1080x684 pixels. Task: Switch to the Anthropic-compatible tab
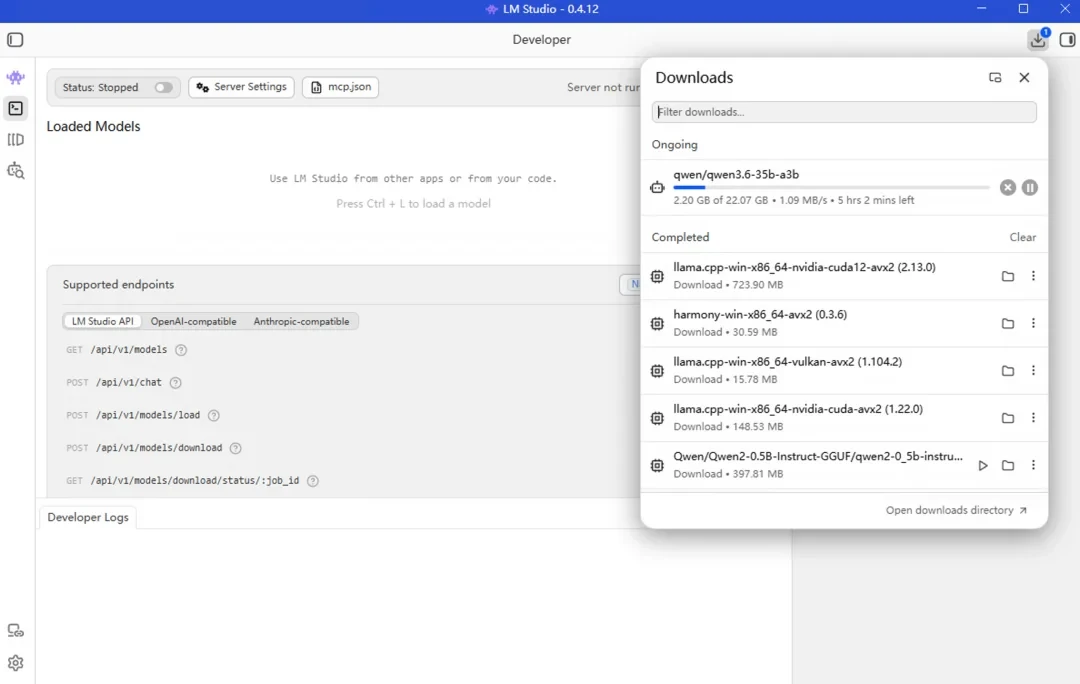click(301, 322)
